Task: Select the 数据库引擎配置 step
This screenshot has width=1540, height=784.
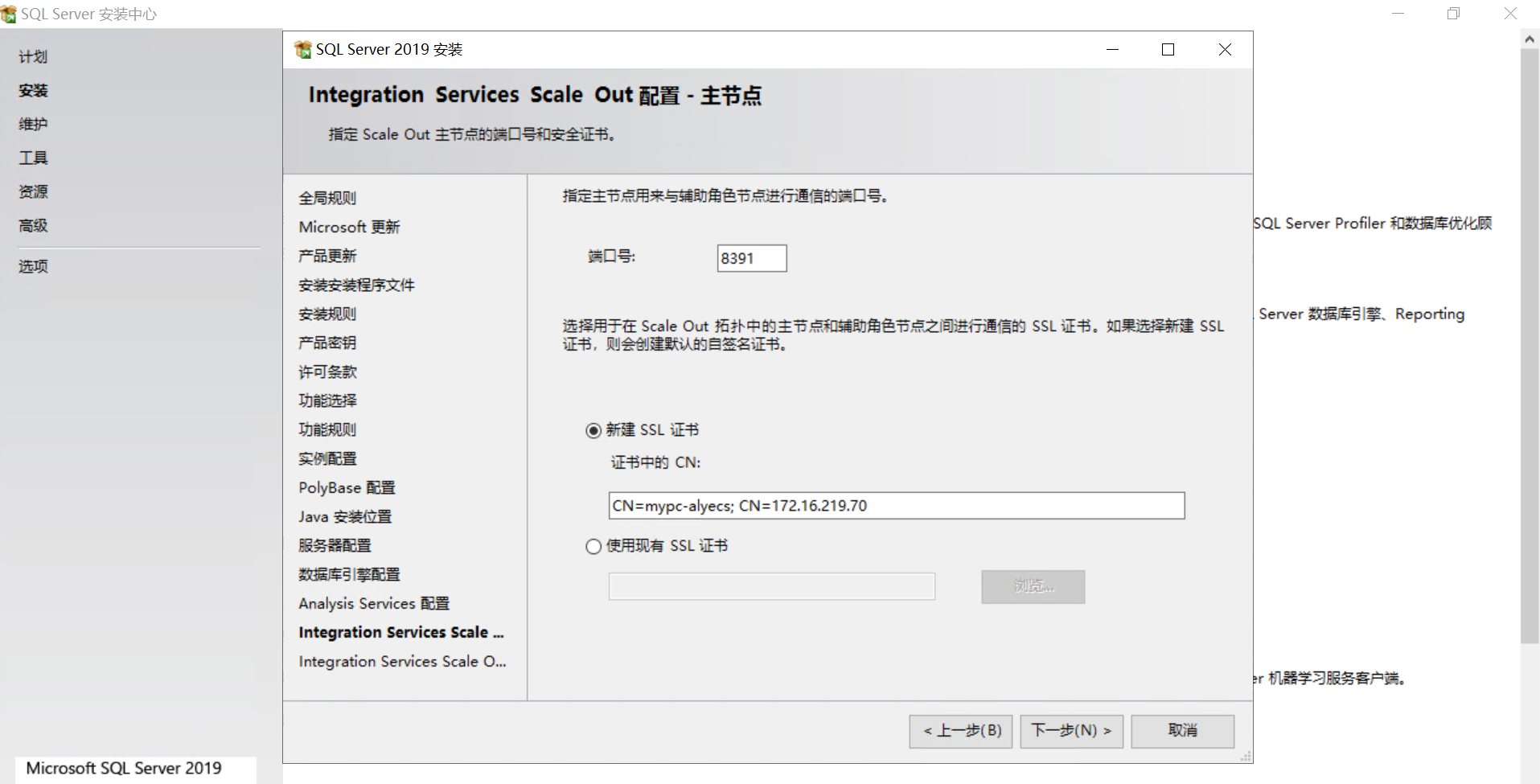Action: tap(349, 574)
